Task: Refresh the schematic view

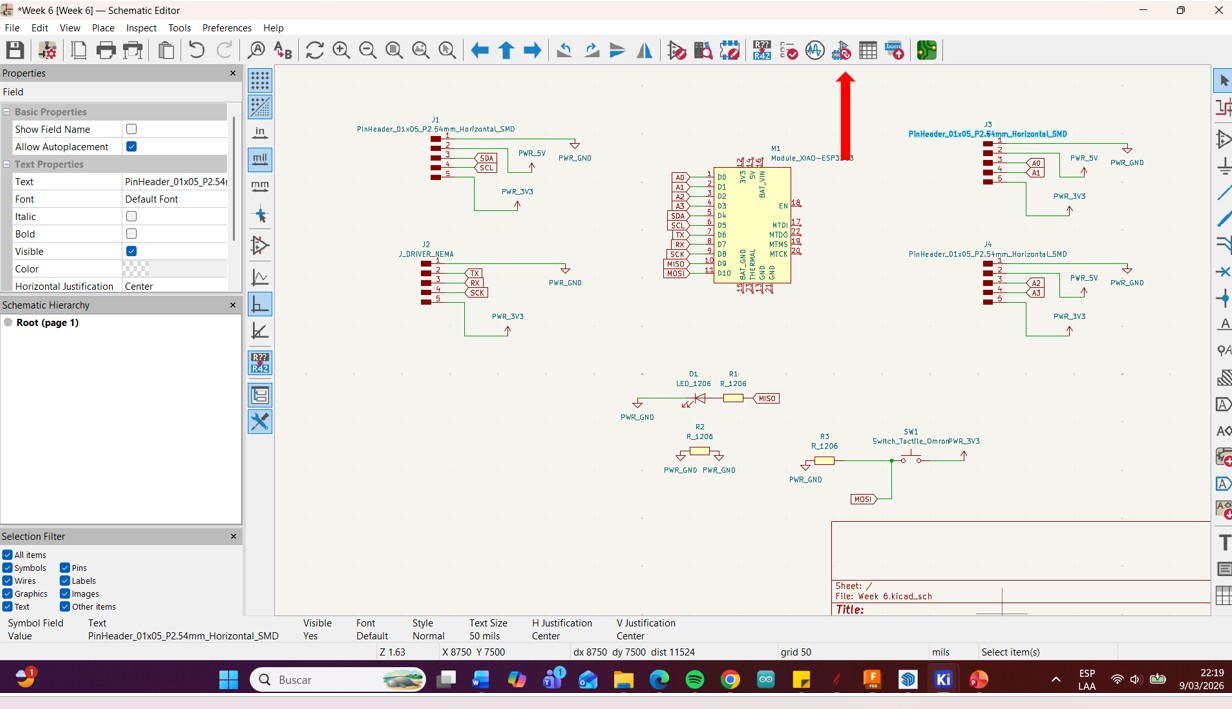Action: pyautogui.click(x=315, y=50)
